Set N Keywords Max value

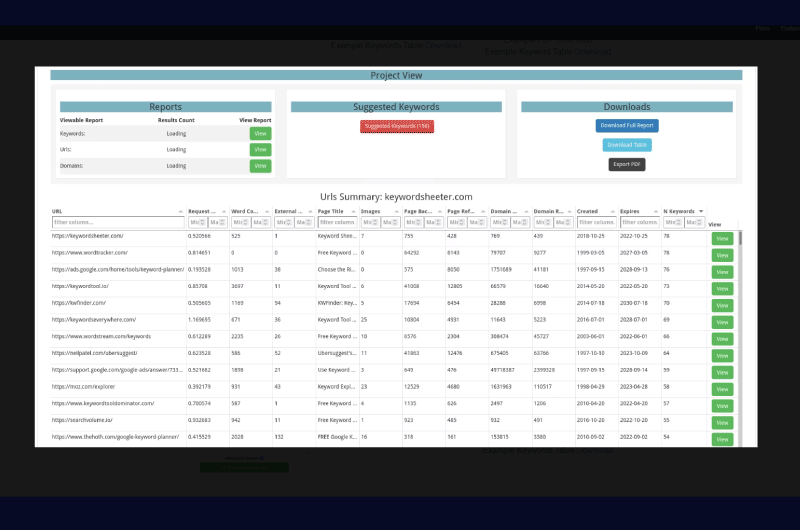click(x=693, y=222)
